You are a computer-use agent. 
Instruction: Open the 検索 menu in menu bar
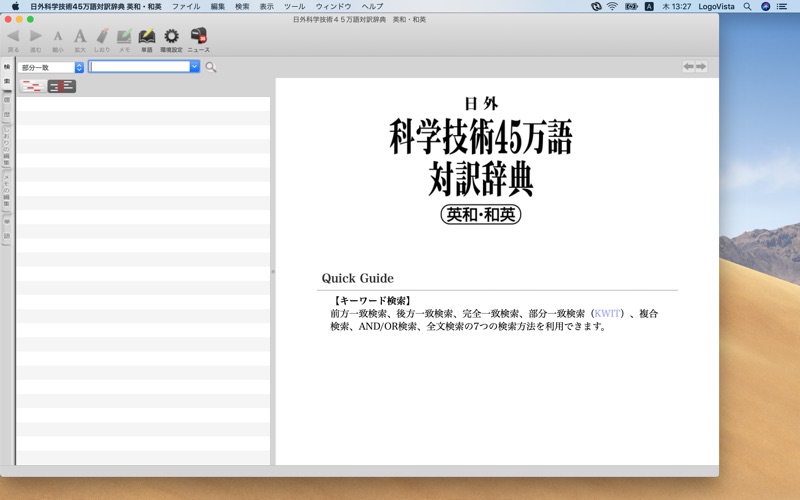pos(242,6)
